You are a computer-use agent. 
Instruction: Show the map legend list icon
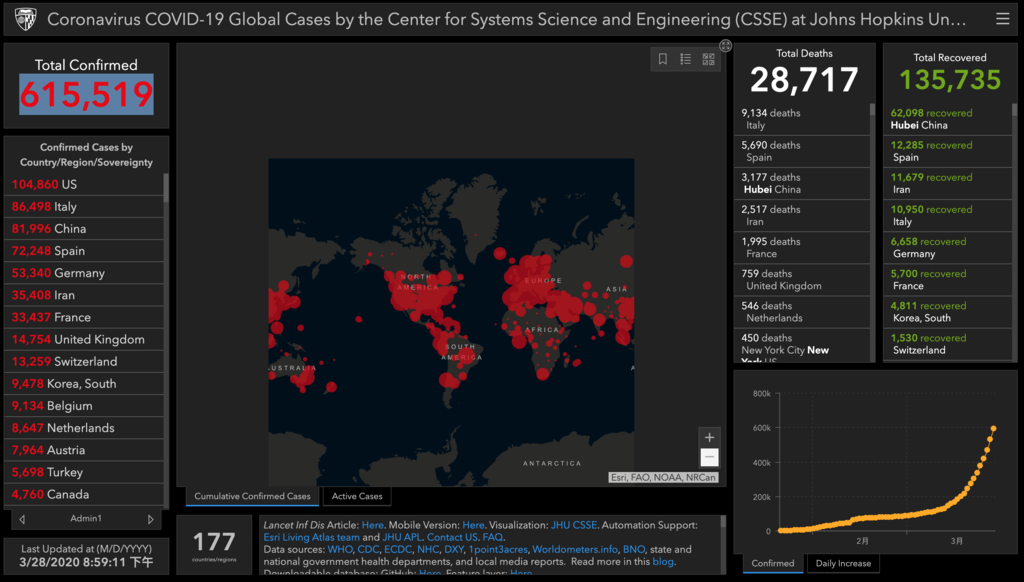click(x=685, y=59)
